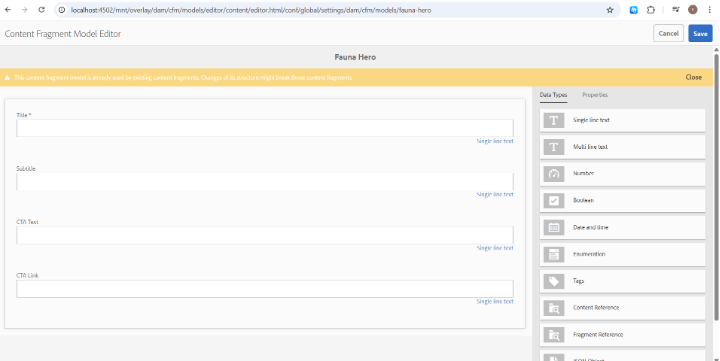
Task: Select the Fragment Reference label
Action: click(x=598, y=335)
